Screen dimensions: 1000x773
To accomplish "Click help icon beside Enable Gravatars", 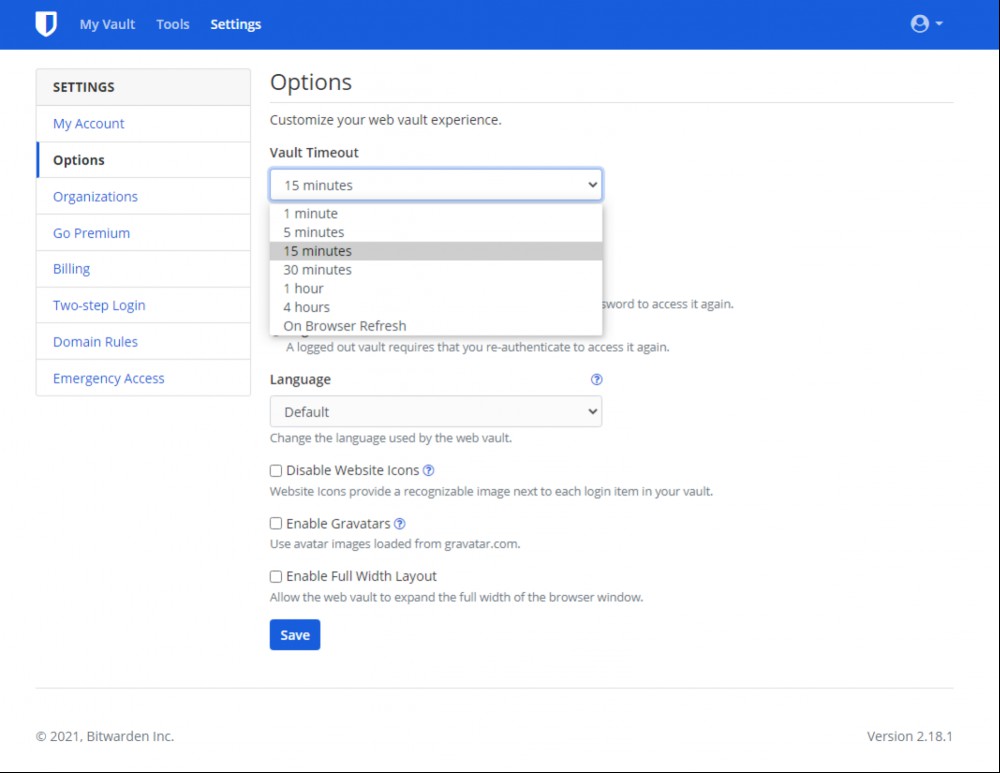I will tap(399, 524).
